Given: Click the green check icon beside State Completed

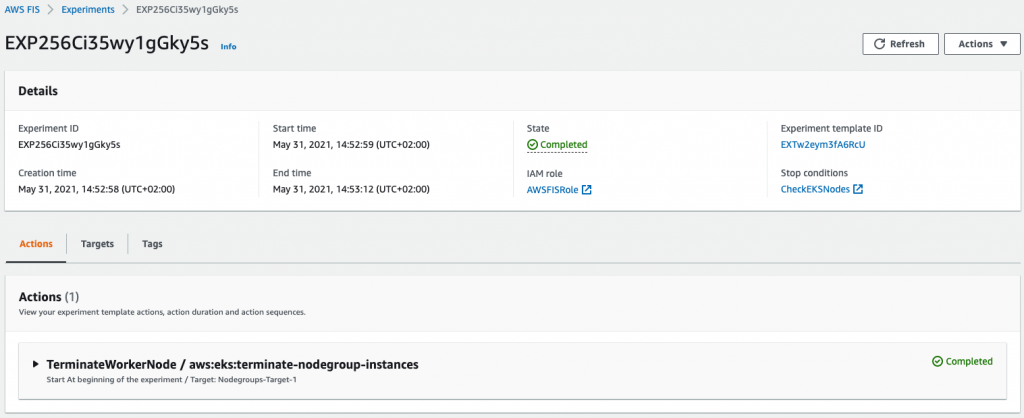Looking at the screenshot, I should [532, 144].
